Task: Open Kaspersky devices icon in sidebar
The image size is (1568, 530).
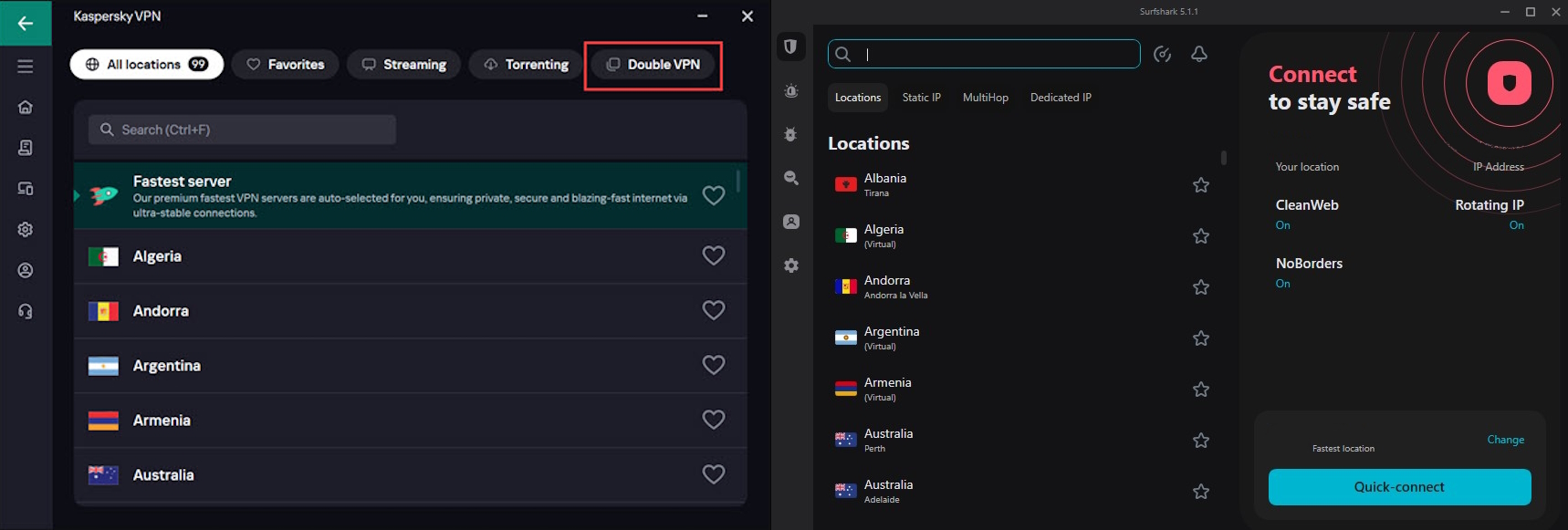Action: click(x=26, y=189)
